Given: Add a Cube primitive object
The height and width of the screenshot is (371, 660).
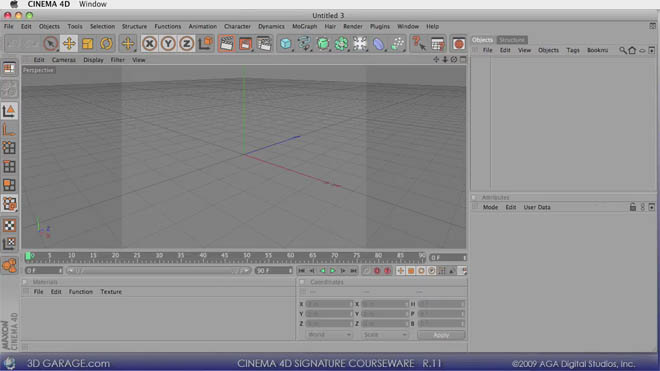Looking at the screenshot, I should pyautogui.click(x=285, y=43).
